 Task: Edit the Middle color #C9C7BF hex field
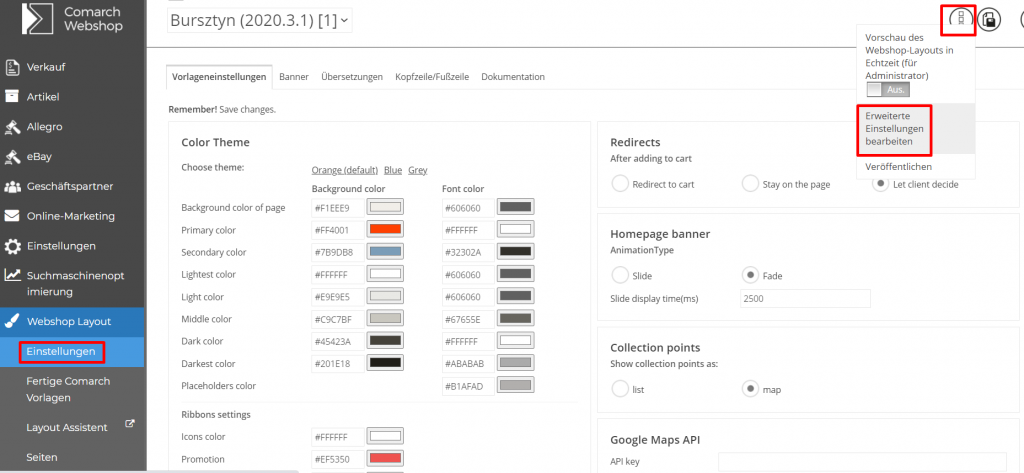pyautogui.click(x=338, y=319)
